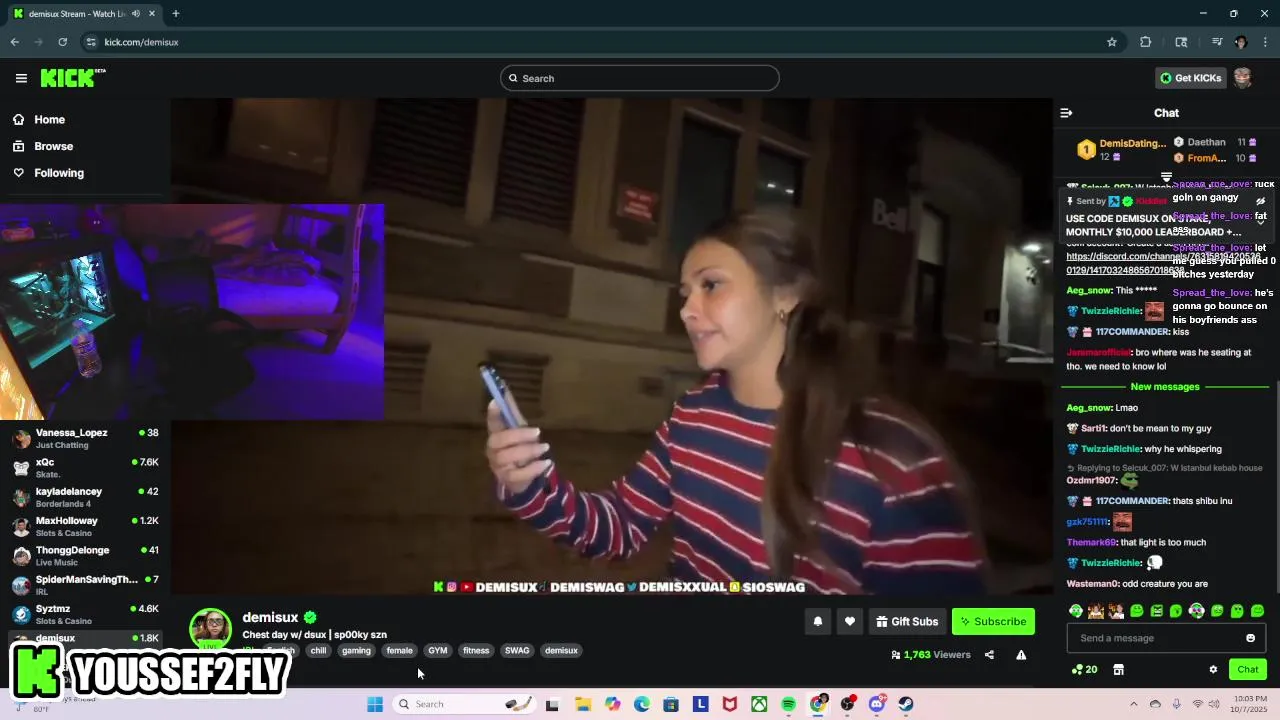
Task: Click the Kick logo
Action: 72,78
